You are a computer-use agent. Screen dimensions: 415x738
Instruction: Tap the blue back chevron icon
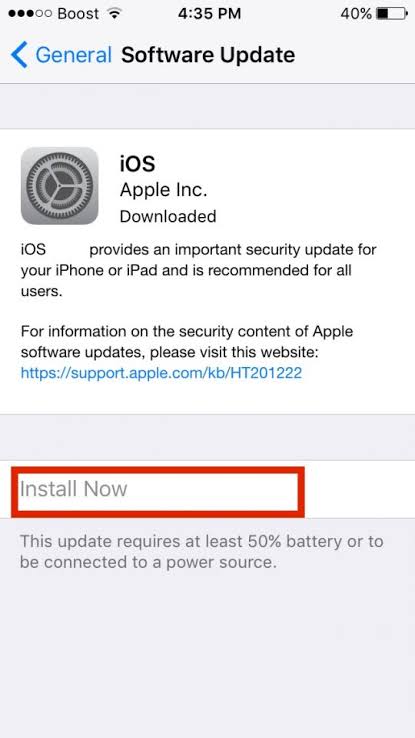[19, 55]
